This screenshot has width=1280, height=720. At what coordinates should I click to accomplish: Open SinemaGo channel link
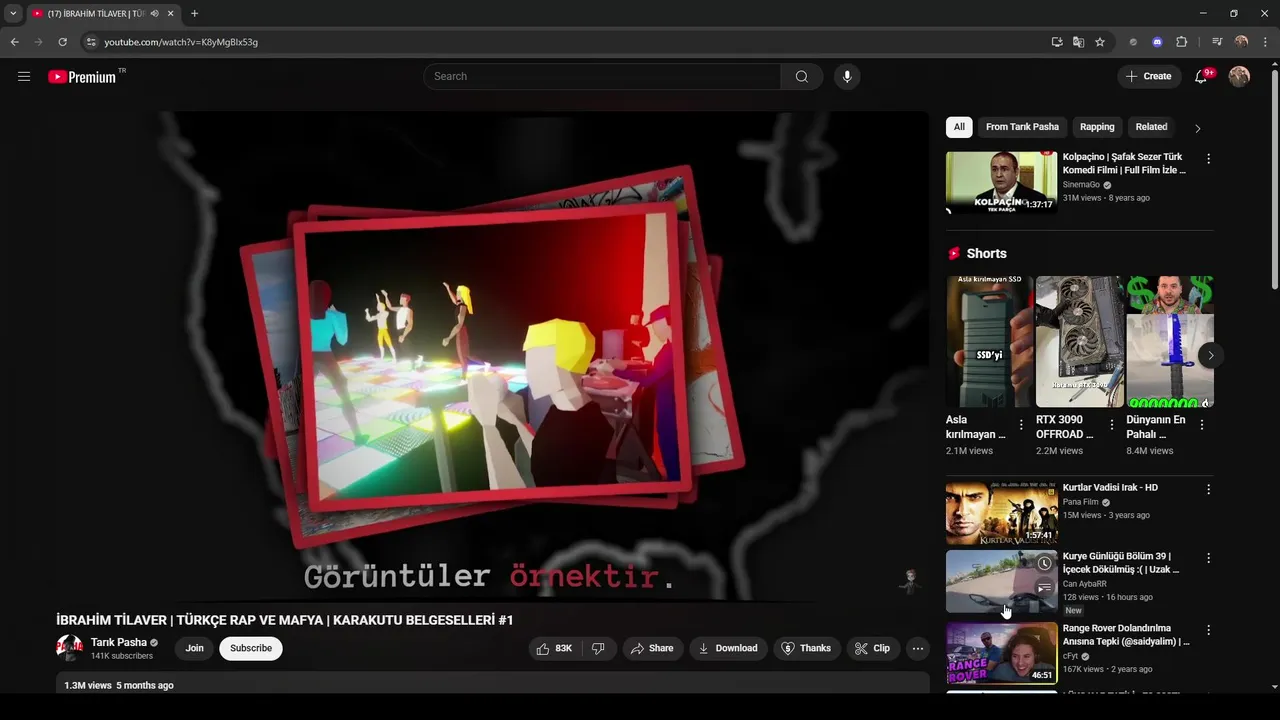(1081, 185)
